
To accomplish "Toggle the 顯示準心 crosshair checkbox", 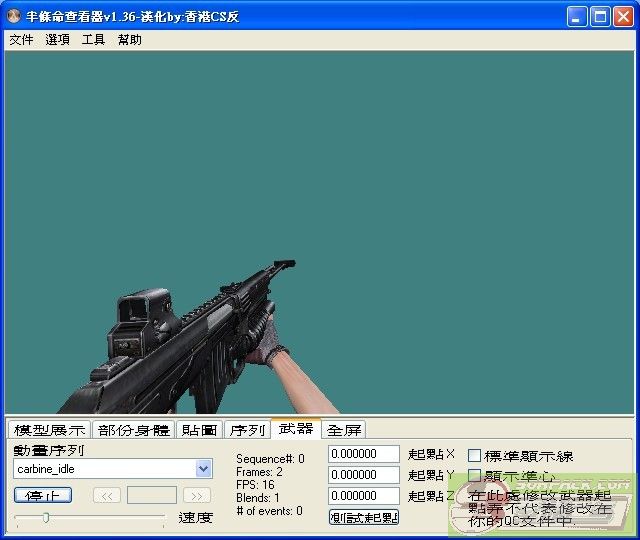I will tap(475, 476).
